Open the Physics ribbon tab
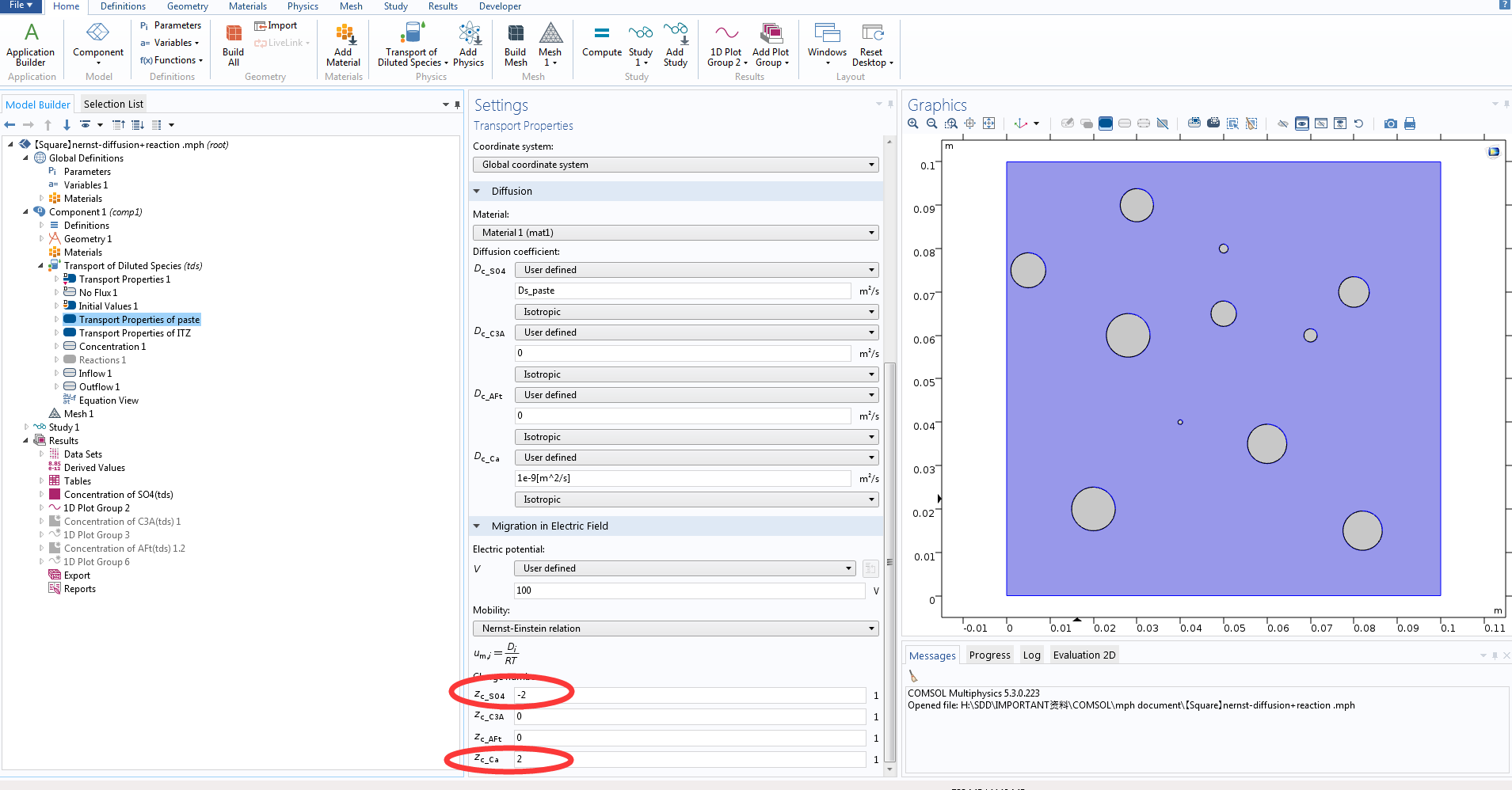Screen dimensions: 1512x790 303,6
